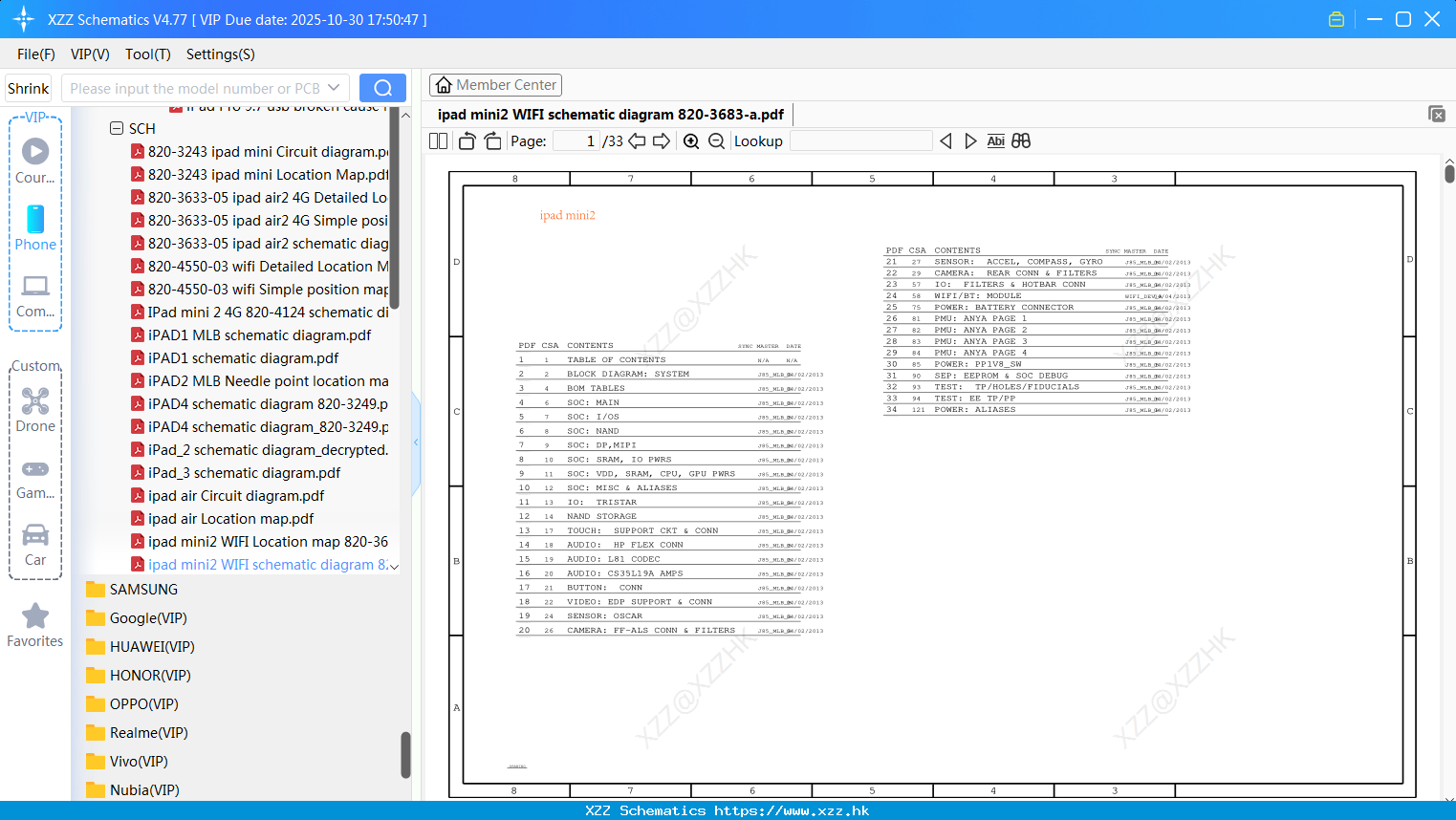Go to the next page arrow
Viewport: 1456px width, 820px height.
click(662, 141)
